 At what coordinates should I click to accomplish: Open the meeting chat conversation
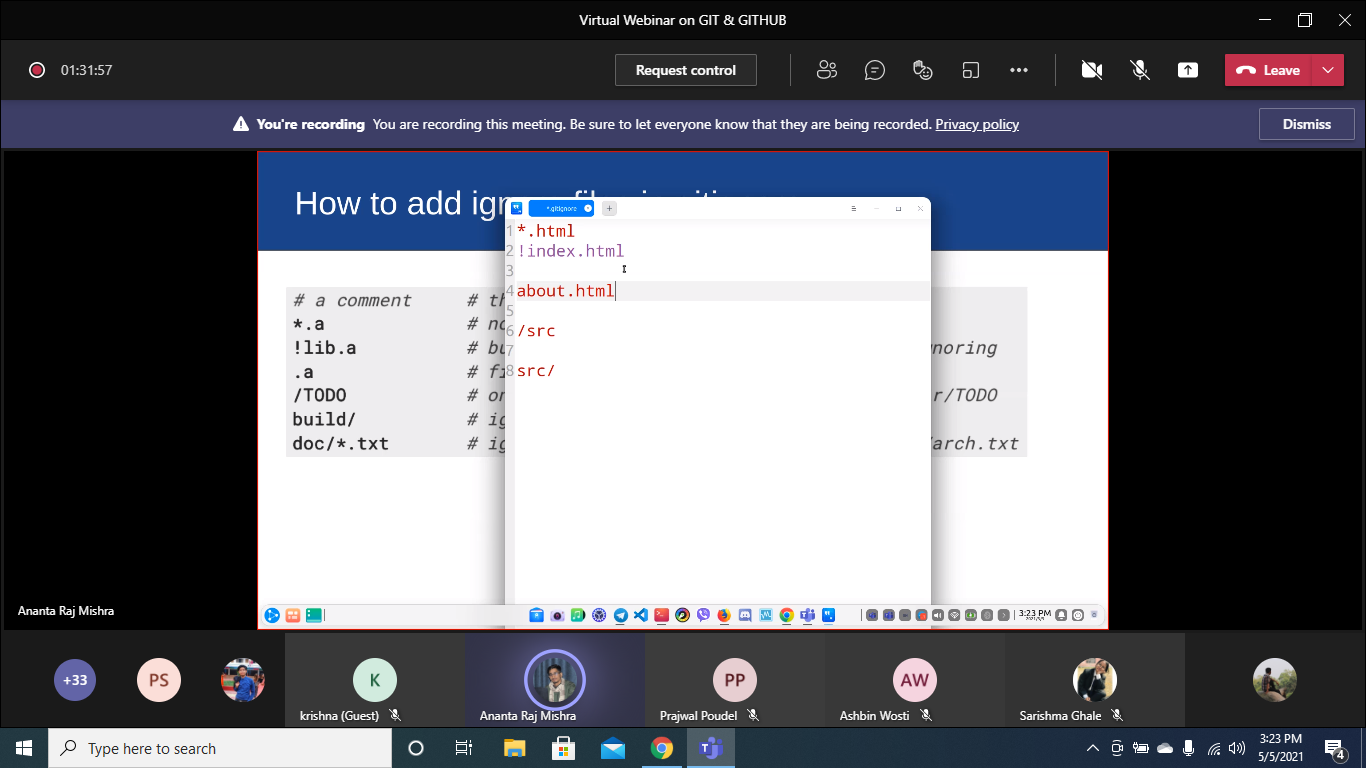coord(875,70)
